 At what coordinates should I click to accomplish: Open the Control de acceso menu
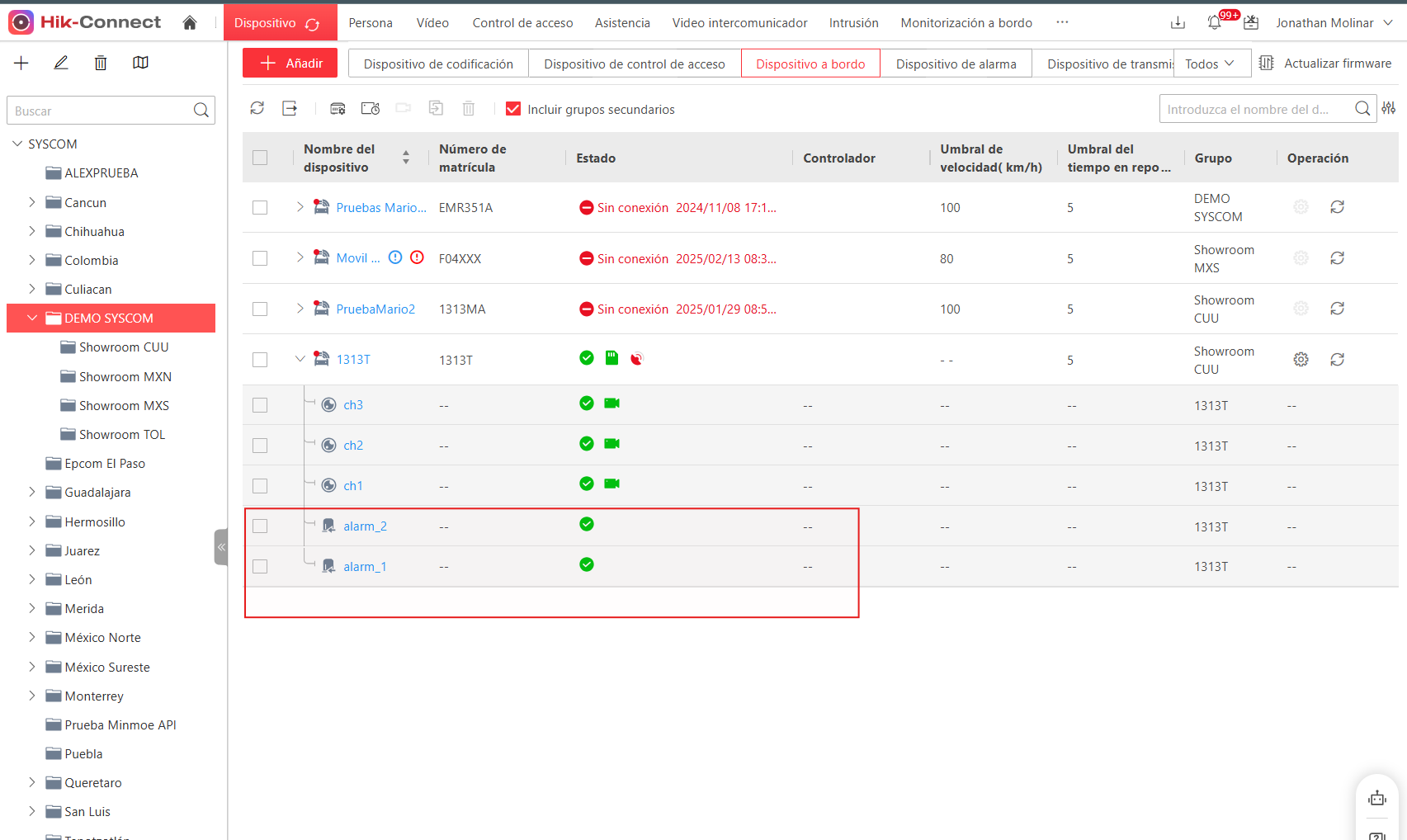pos(522,23)
